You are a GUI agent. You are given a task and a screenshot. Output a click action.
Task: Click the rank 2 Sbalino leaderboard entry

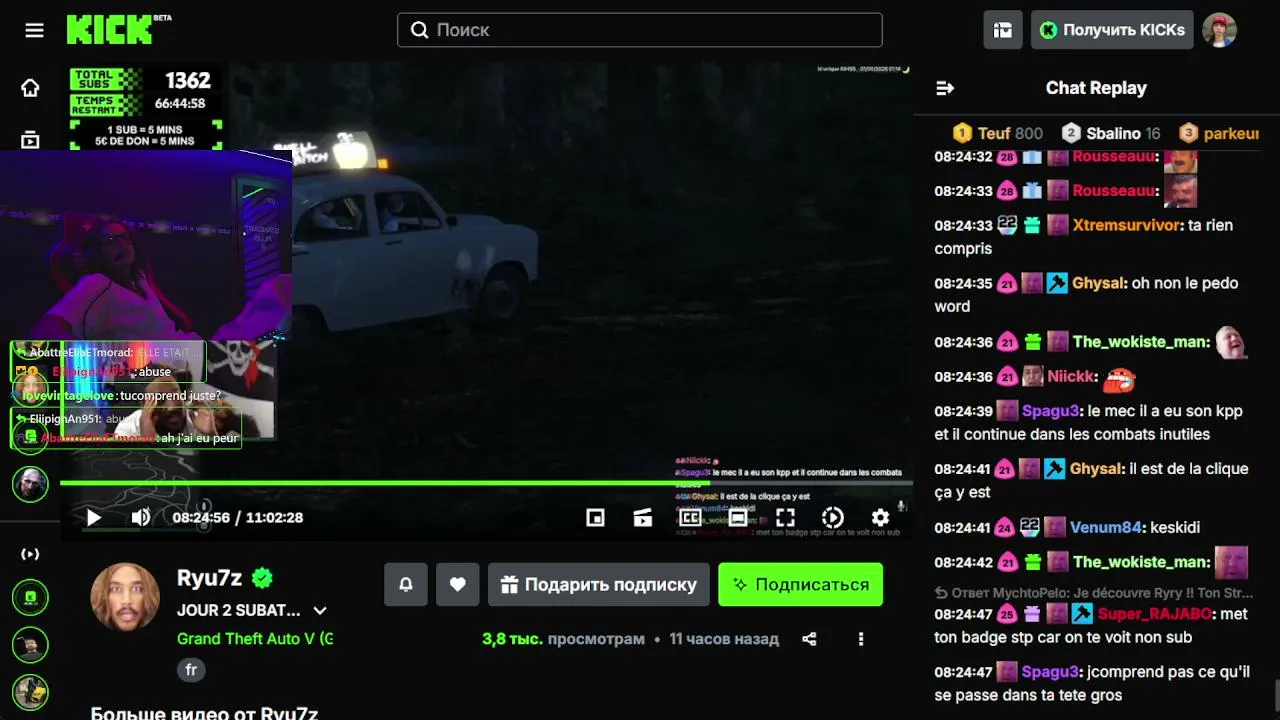click(x=1110, y=133)
